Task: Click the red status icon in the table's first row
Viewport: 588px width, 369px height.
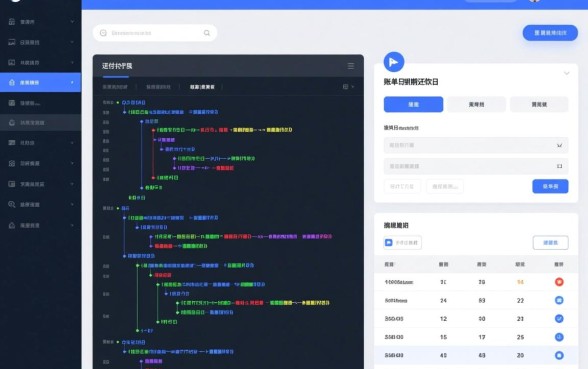Action: coord(559,282)
